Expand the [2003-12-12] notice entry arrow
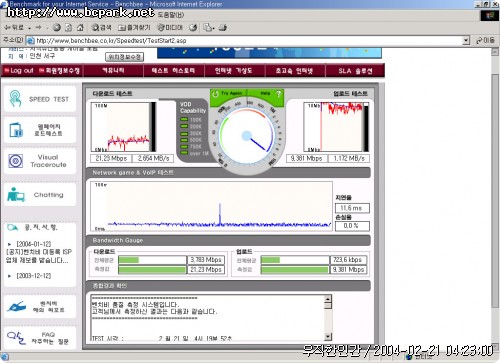 coord(9,276)
